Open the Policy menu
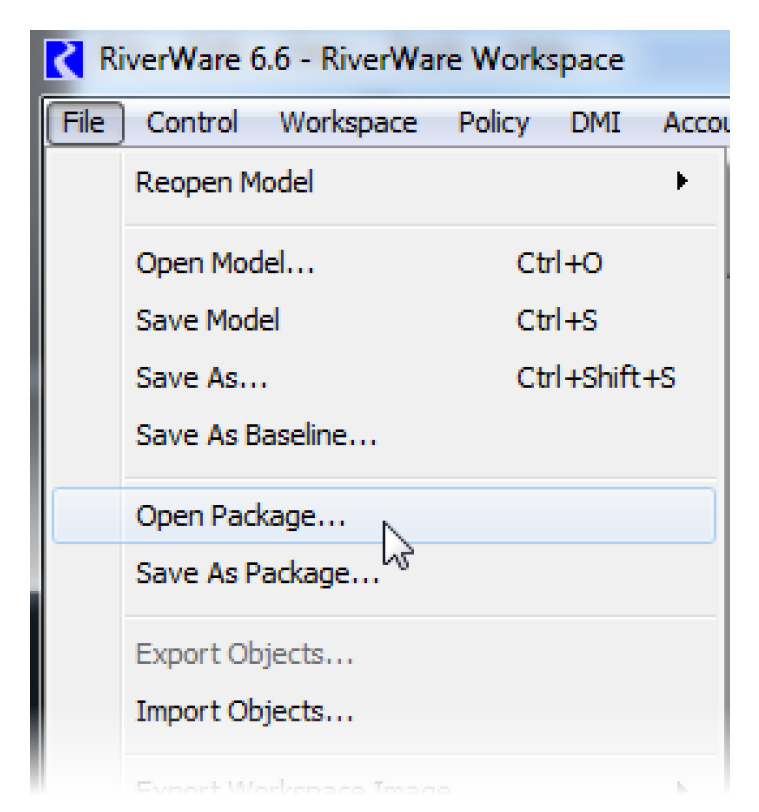This screenshot has width=759, height=812. (494, 122)
